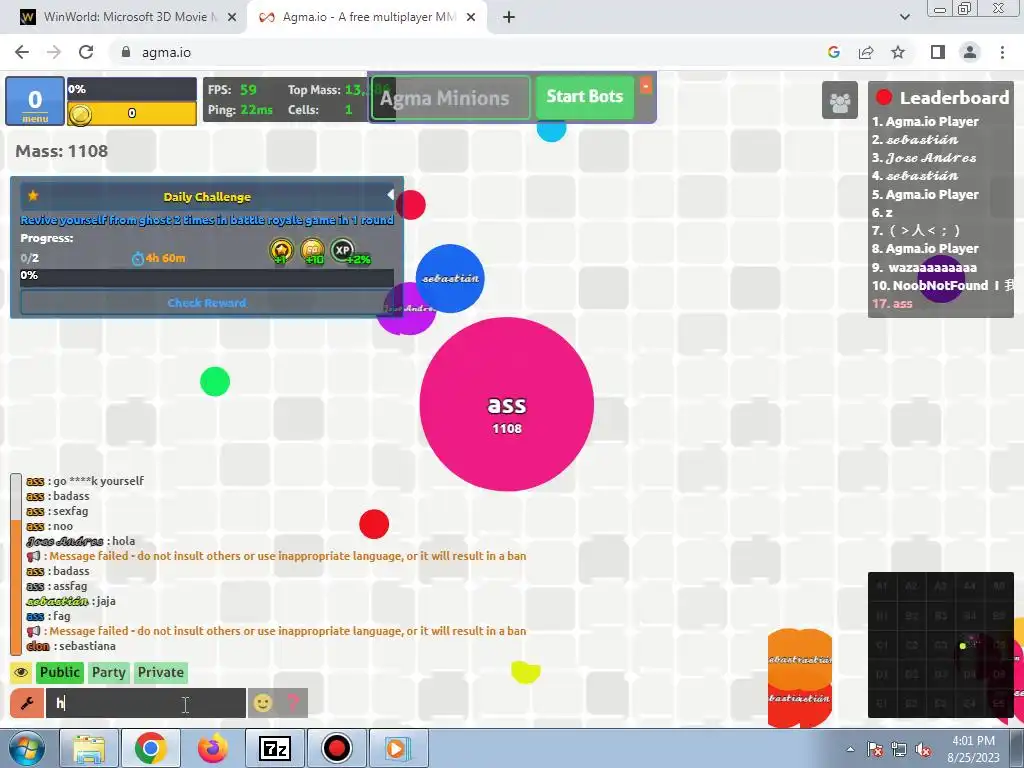This screenshot has height=768, width=1024.
Task: Go forward in browser history
Action: 54,52
